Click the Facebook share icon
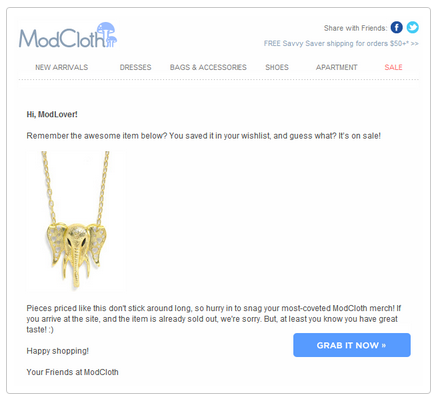This screenshot has width=440, height=401. 397,27
